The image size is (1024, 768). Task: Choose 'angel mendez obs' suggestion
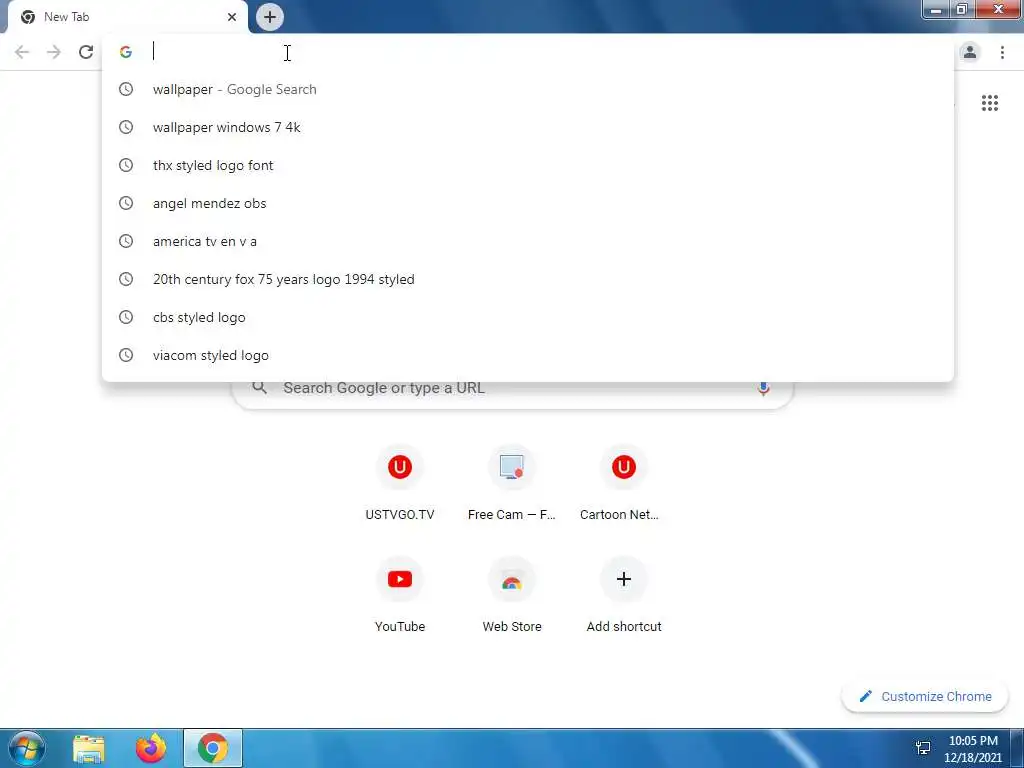528,203
